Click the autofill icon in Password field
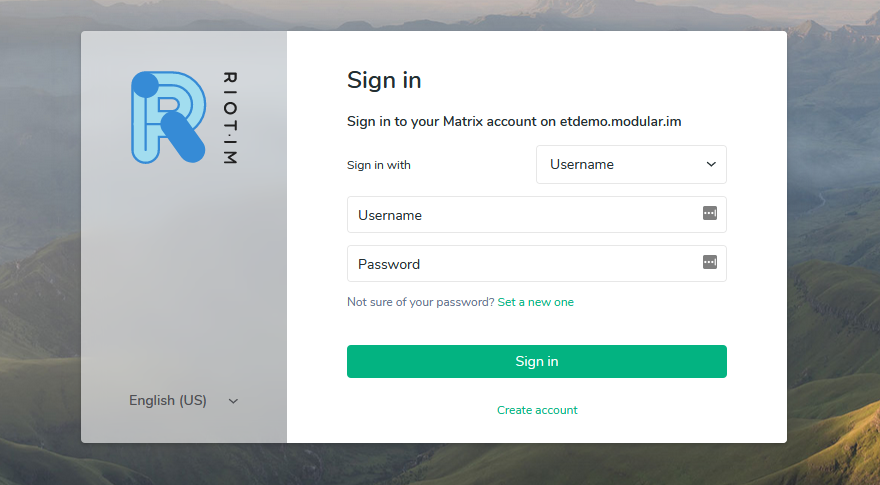Screen dimensions: 880x485 click(x=710, y=262)
